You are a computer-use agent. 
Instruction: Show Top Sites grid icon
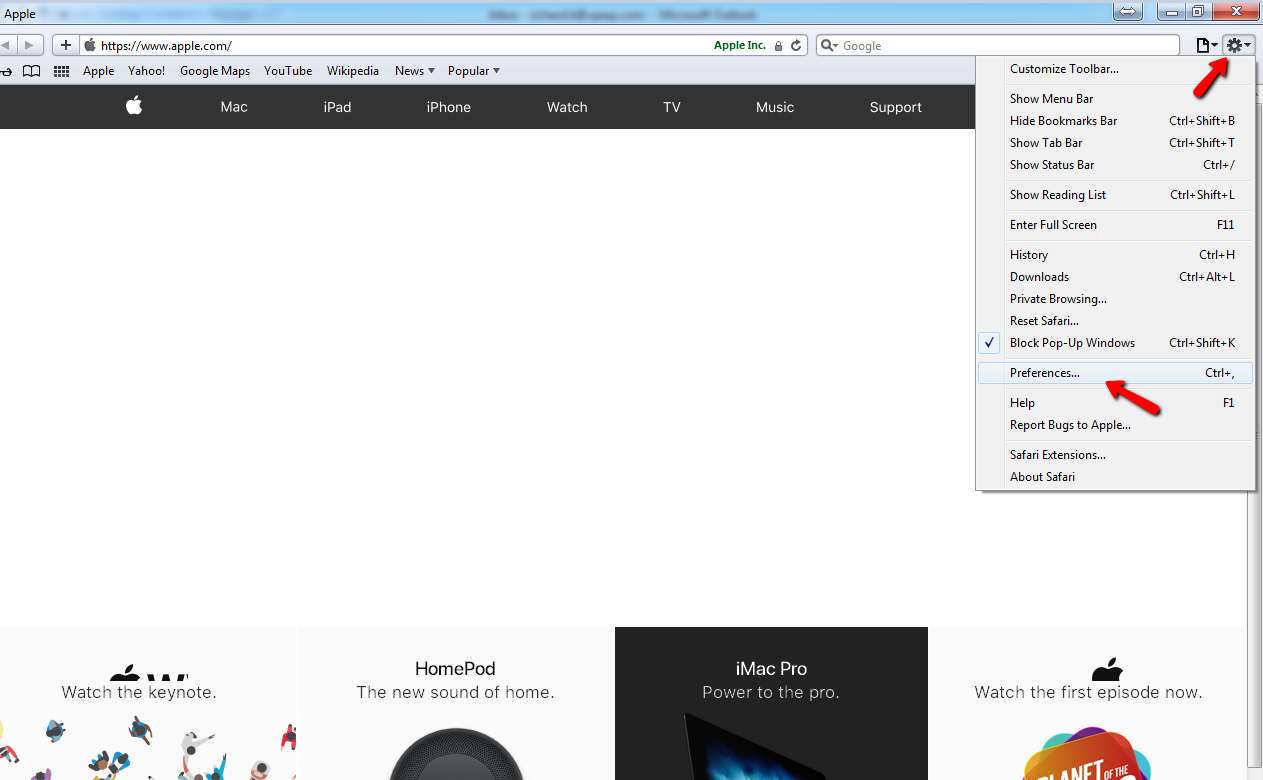point(61,71)
